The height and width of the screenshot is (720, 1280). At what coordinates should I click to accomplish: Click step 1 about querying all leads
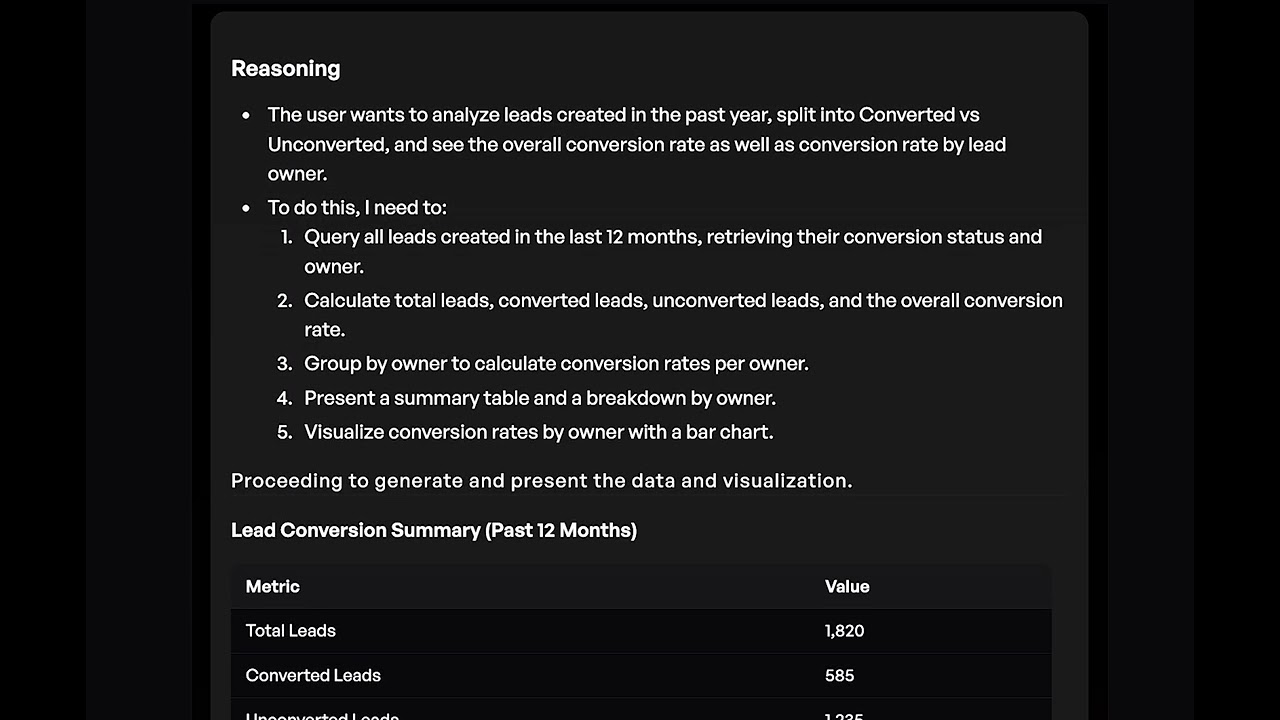coord(673,251)
